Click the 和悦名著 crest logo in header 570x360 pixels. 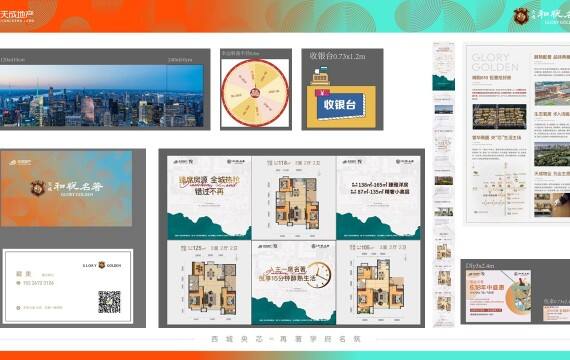coord(521,16)
